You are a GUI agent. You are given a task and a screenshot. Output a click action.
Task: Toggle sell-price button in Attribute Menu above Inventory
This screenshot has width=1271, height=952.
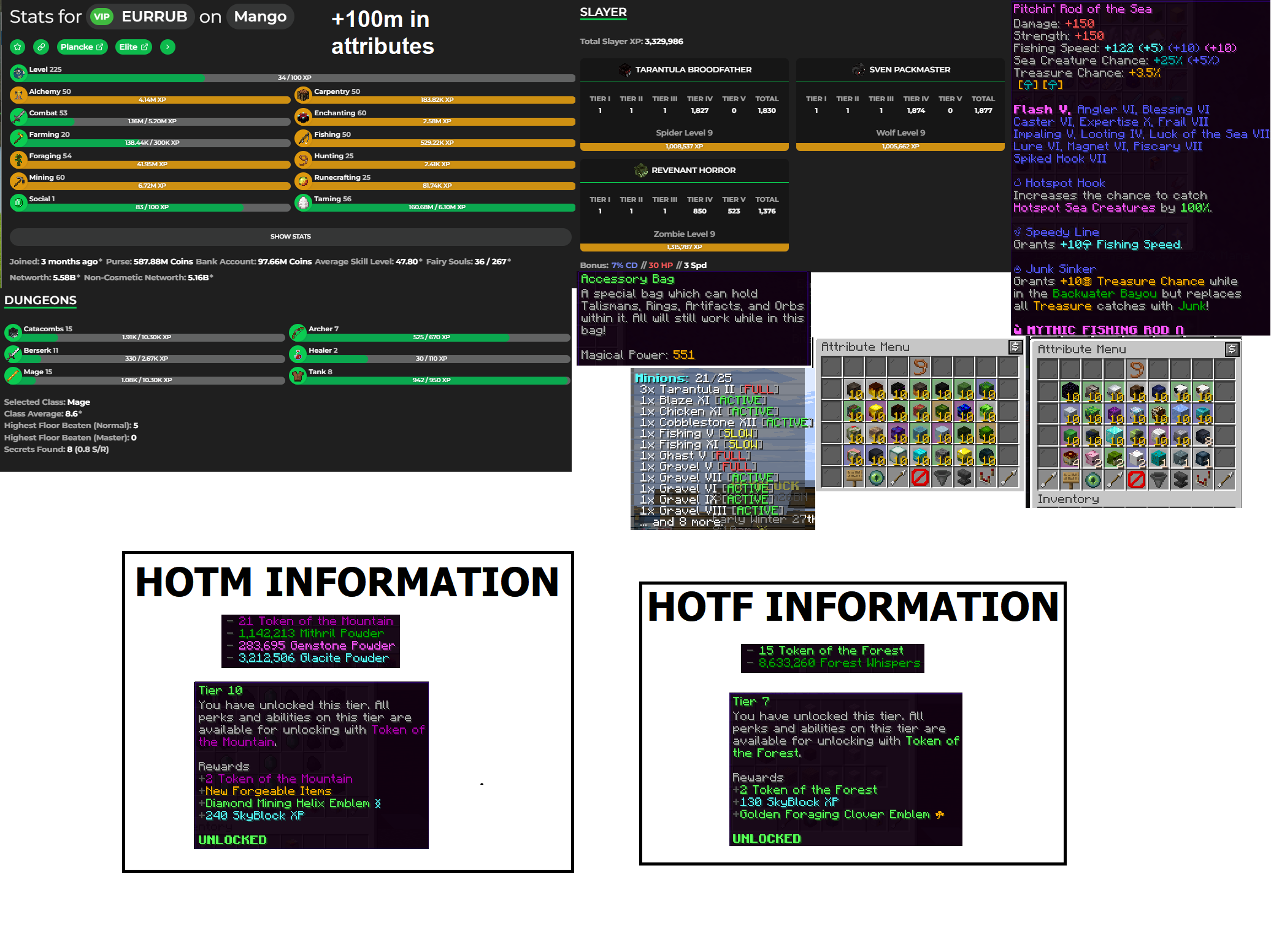[1231, 350]
